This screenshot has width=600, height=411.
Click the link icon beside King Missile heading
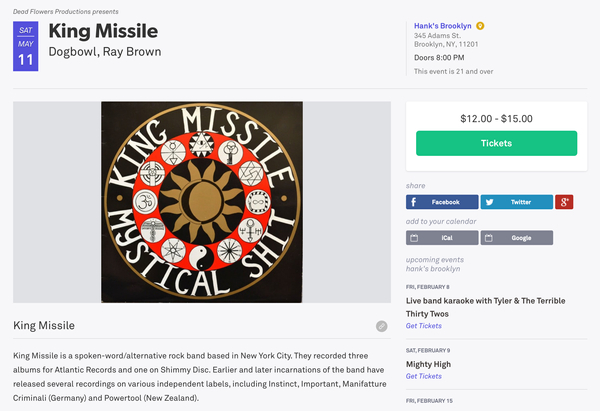point(381,326)
